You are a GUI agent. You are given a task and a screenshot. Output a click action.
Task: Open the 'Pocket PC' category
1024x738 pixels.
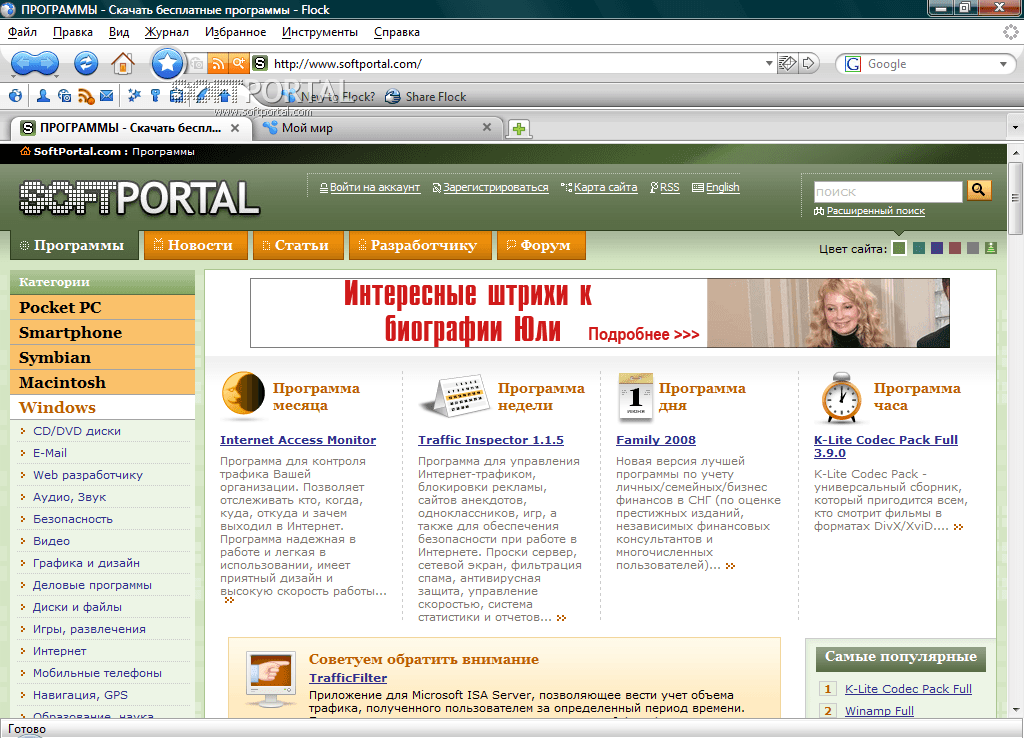tap(103, 308)
